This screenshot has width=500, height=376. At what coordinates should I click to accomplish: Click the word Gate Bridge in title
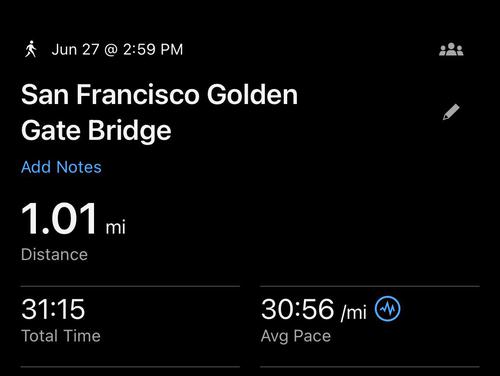[x=96, y=130]
